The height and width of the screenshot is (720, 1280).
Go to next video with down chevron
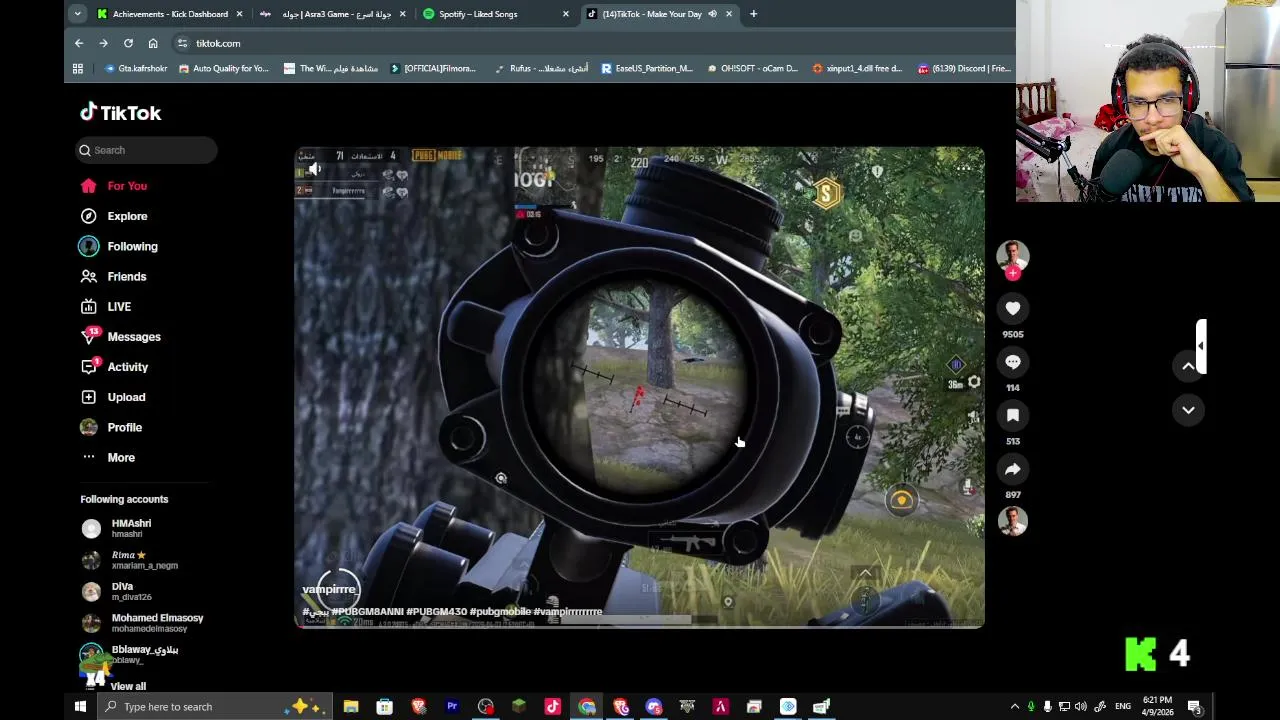[x=1188, y=410]
